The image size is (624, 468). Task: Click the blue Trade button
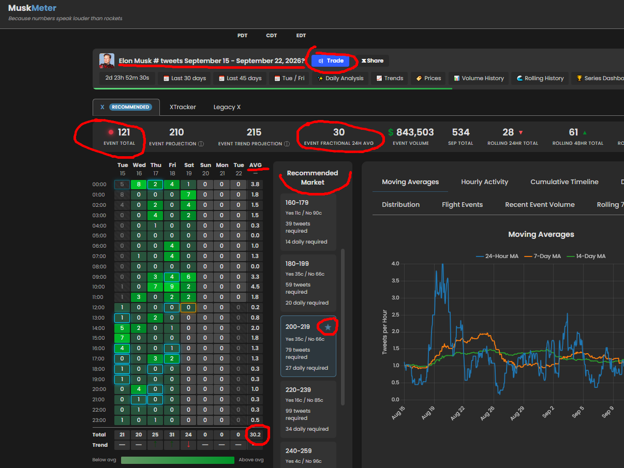pos(331,61)
